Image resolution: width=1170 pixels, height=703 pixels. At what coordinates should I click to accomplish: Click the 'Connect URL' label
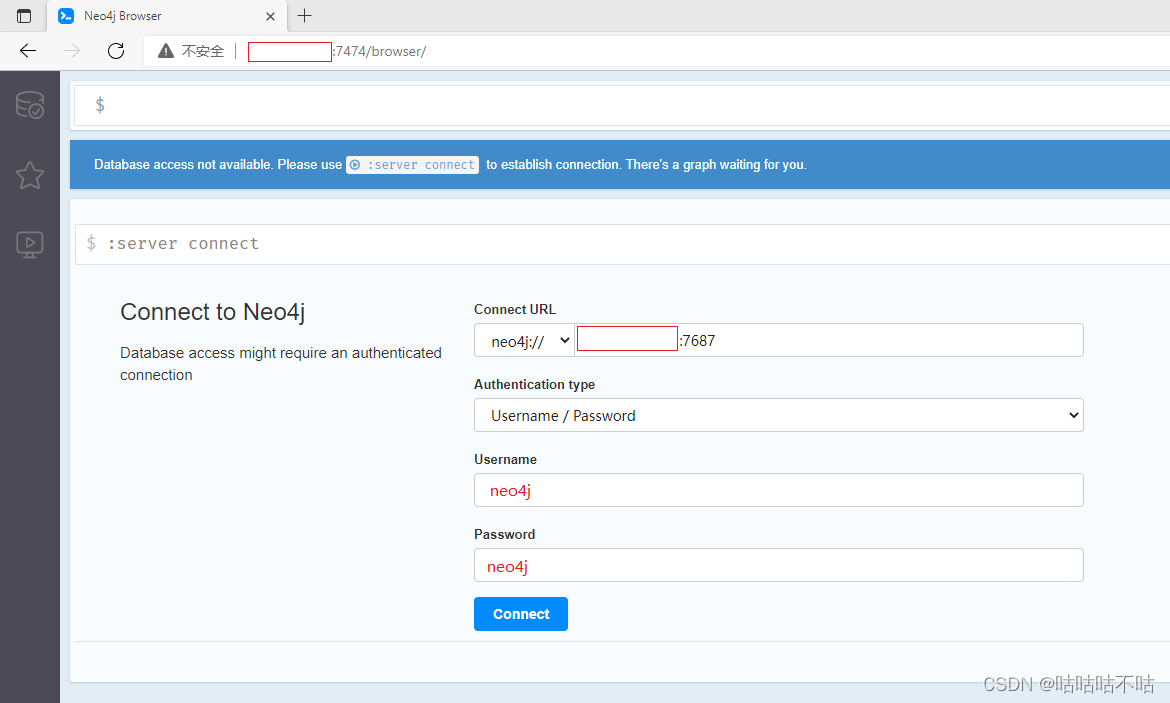coord(515,309)
